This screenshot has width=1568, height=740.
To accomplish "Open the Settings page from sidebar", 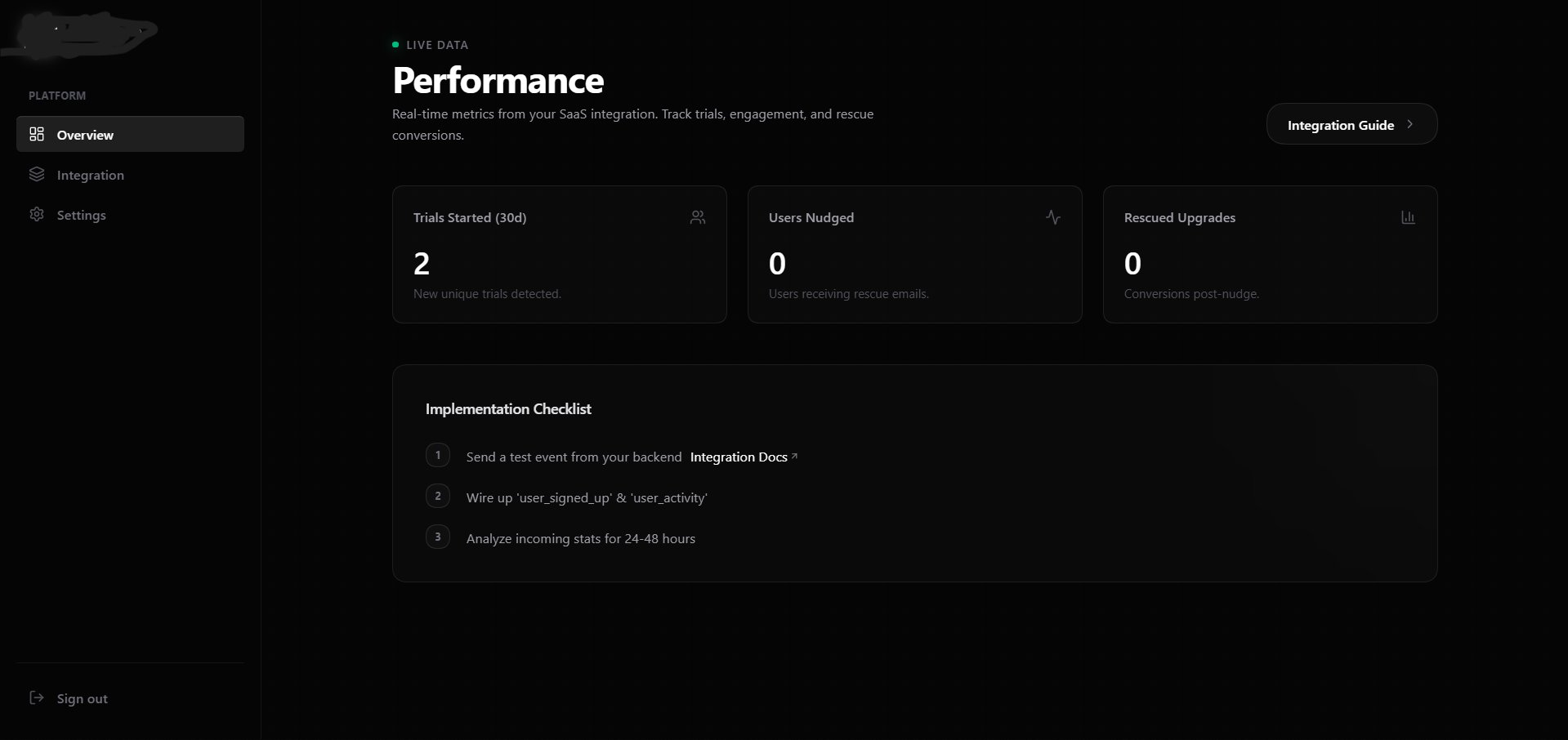I will [x=82, y=215].
